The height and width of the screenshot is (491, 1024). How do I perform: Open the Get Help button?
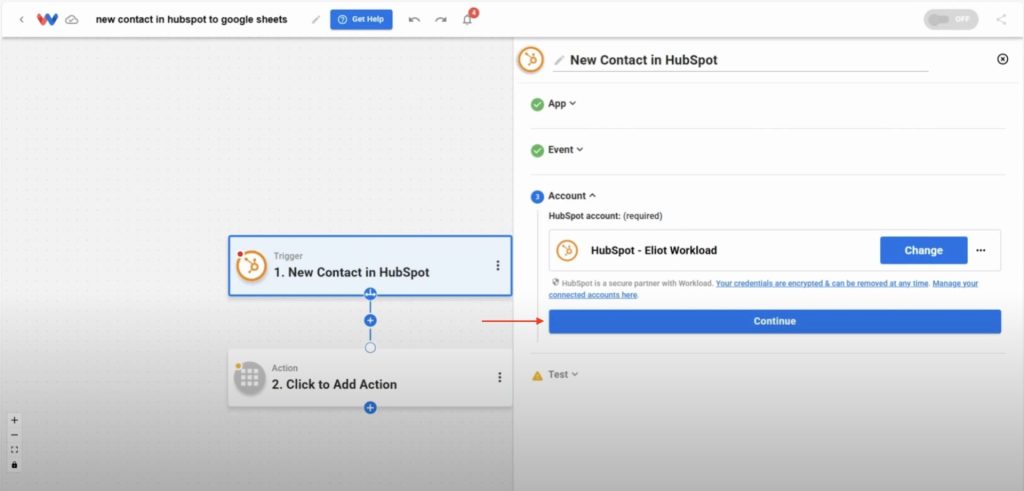point(361,20)
